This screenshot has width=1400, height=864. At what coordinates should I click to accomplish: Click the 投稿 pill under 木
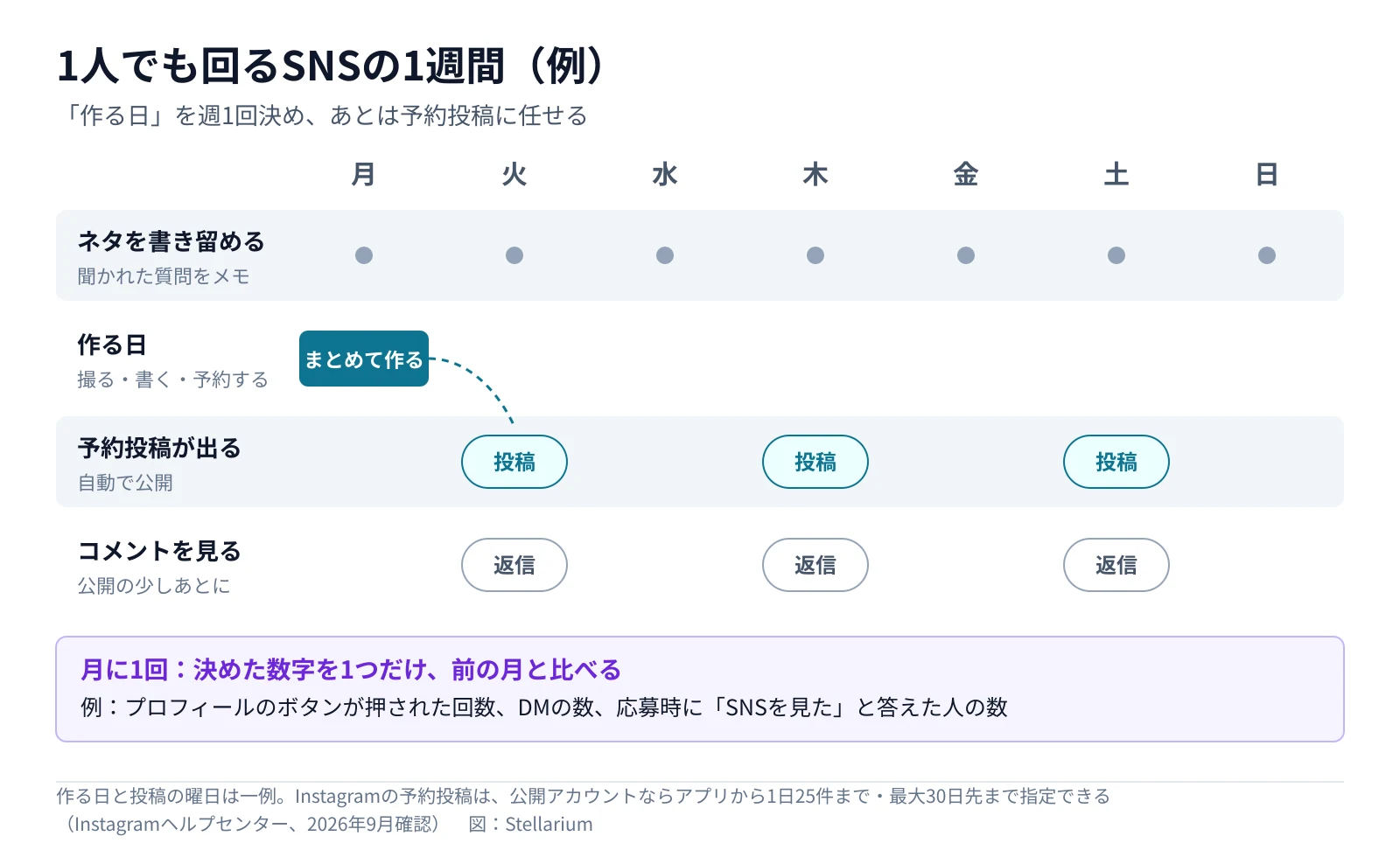815,462
